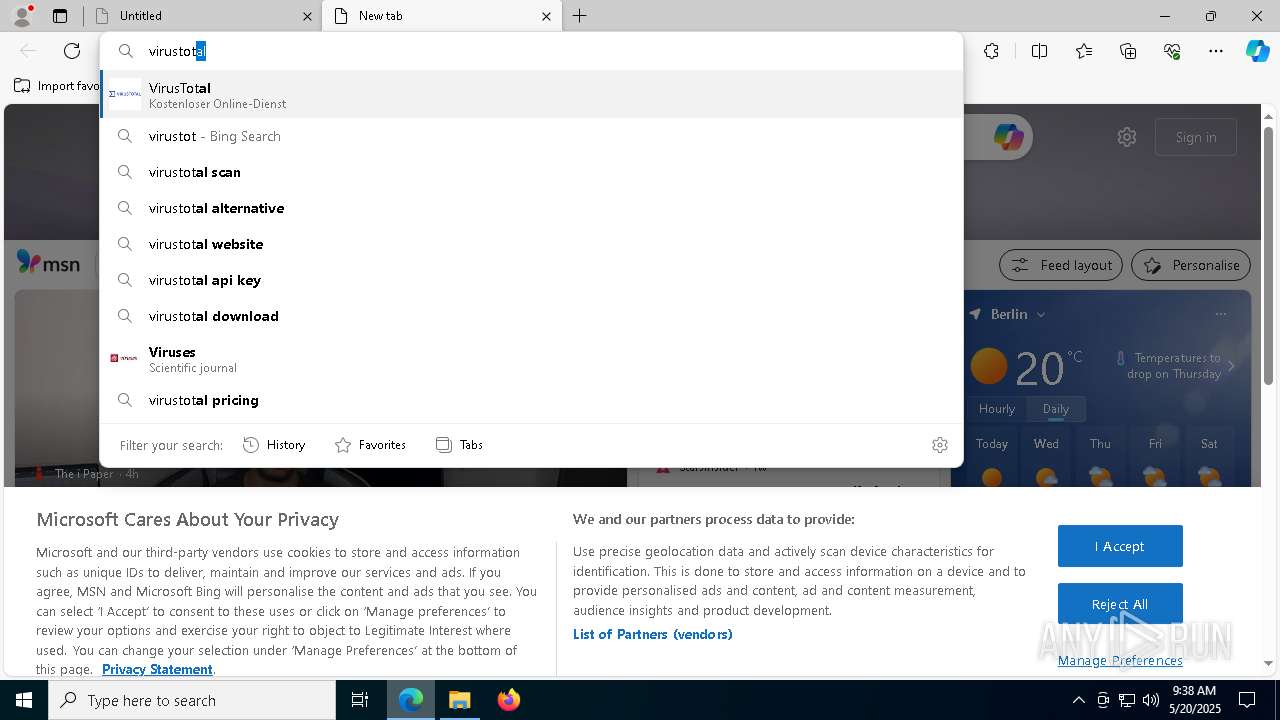Open volume control in system tray
This screenshot has width=1280, height=720.
tap(1151, 700)
